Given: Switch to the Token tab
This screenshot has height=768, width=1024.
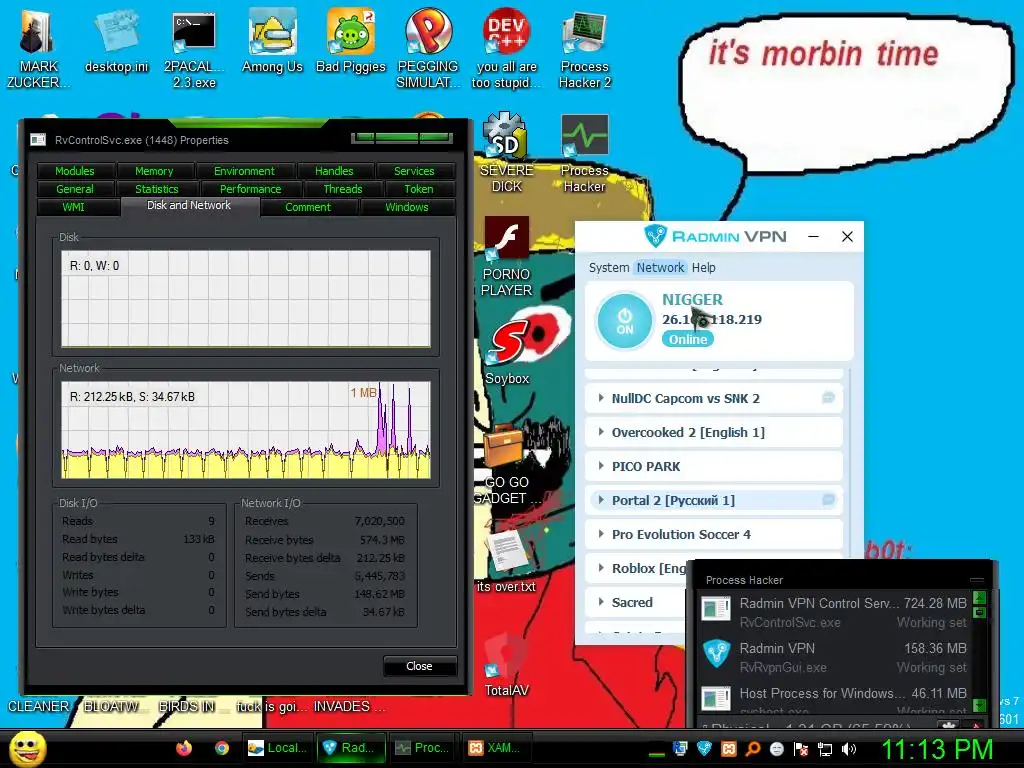Looking at the screenshot, I should pyautogui.click(x=419, y=189).
